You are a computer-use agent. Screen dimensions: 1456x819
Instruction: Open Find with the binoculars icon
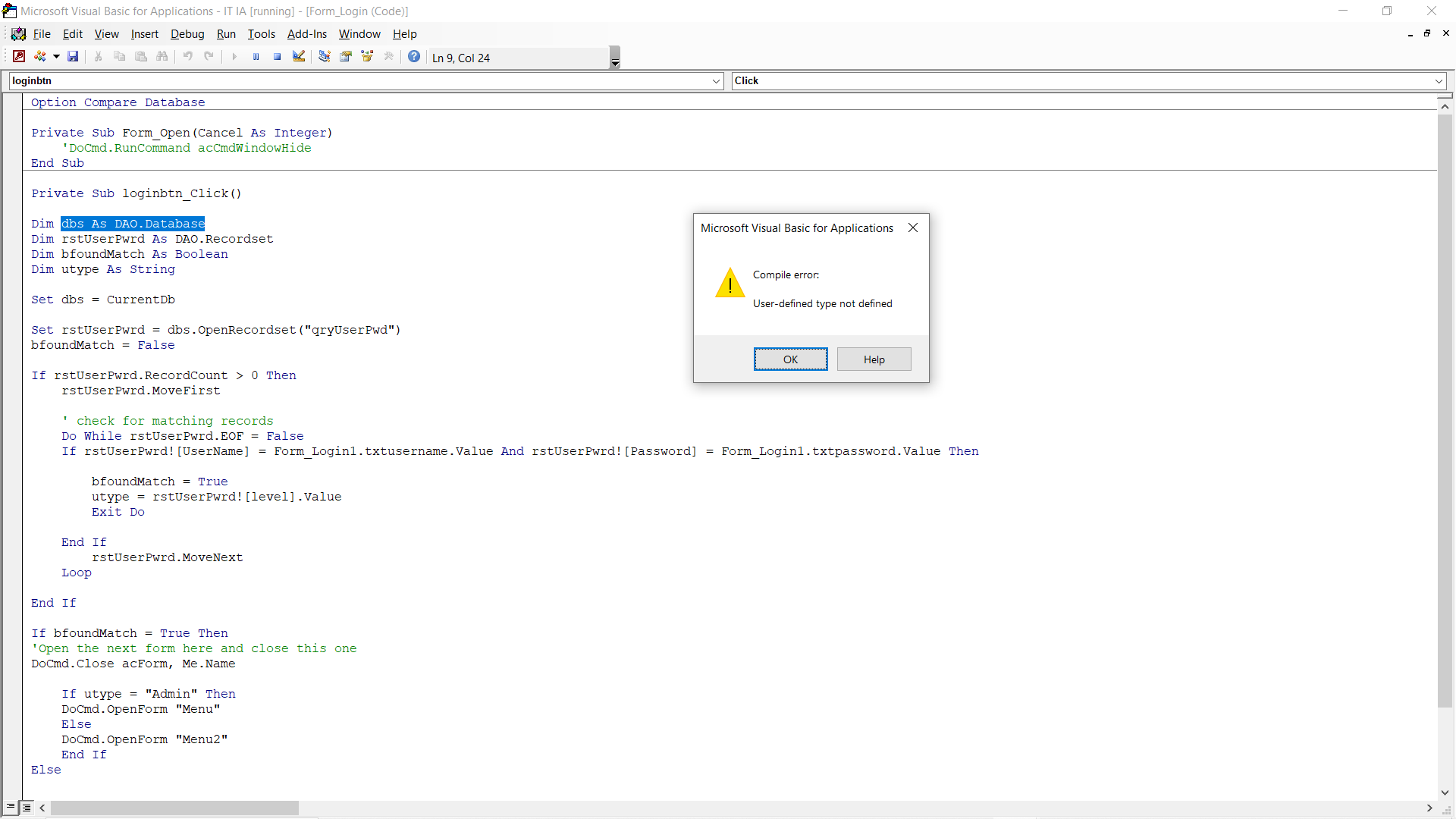coord(162,57)
